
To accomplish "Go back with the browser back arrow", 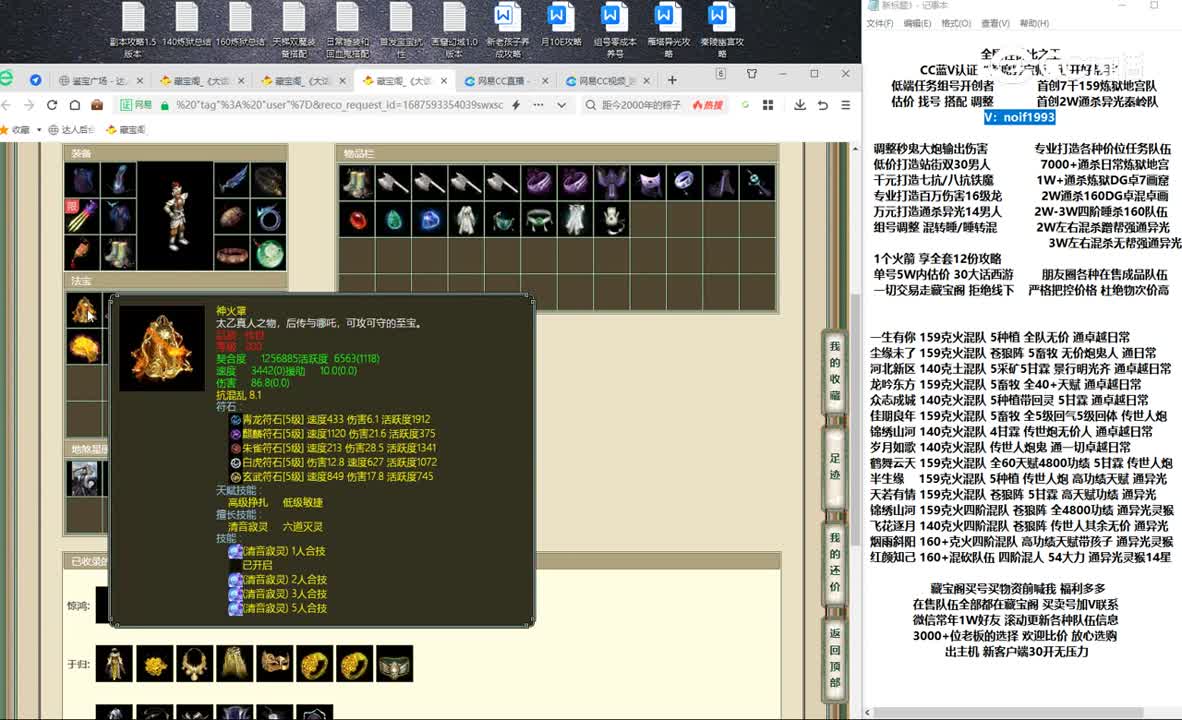I will point(7,105).
